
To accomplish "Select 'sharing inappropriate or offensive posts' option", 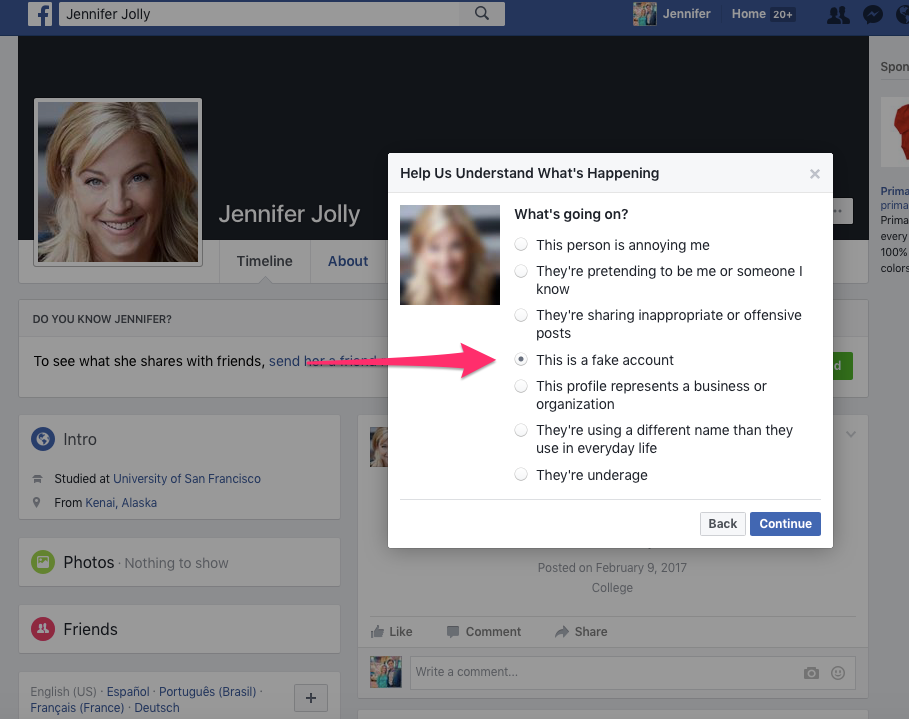I will tap(521, 315).
